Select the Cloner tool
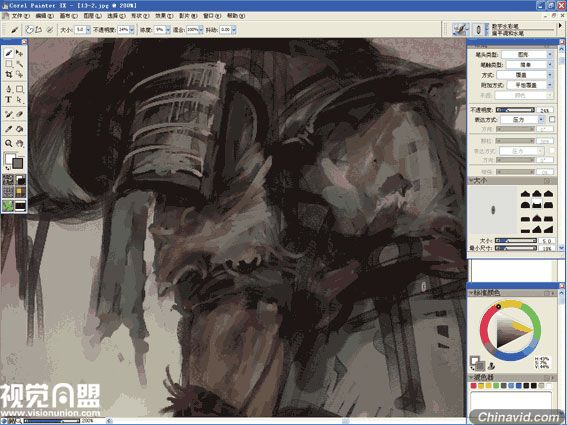 tap(9, 114)
